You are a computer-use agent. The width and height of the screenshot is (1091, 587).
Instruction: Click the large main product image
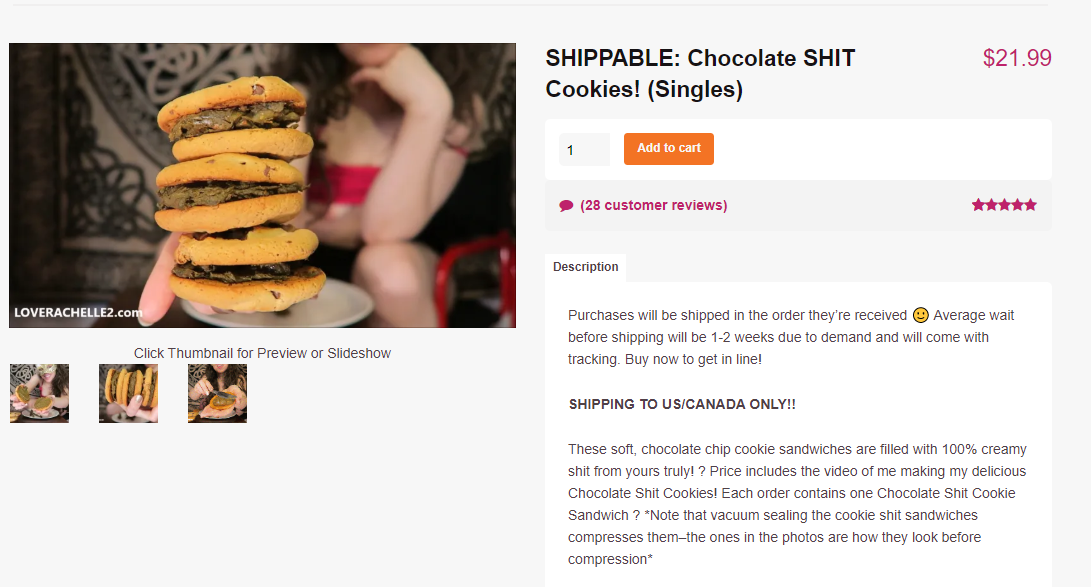(262, 185)
